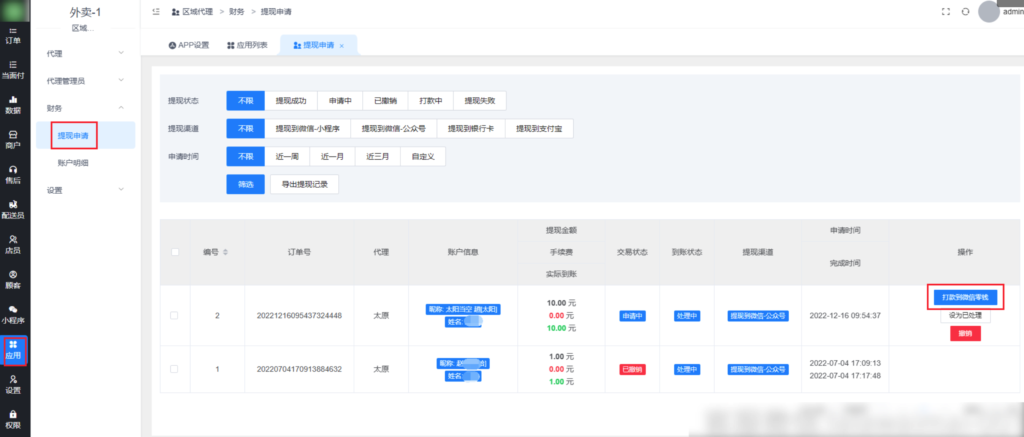Expand the 设置 group in side menu
The width and height of the screenshot is (1024, 437).
click(x=86, y=190)
